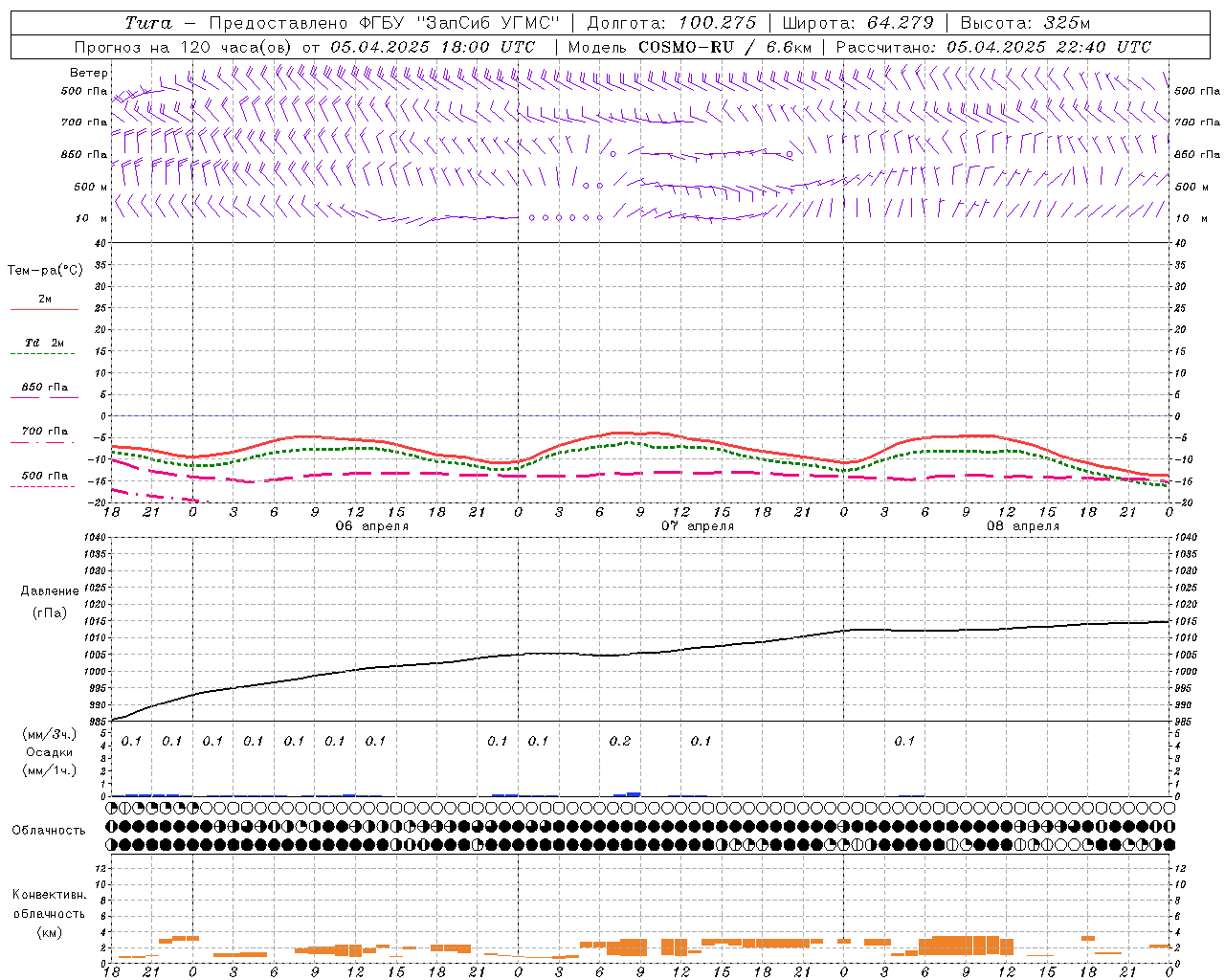Click the "Широта: 64.279" header value
This screenshot has width=1225, height=980.
pos(857,23)
